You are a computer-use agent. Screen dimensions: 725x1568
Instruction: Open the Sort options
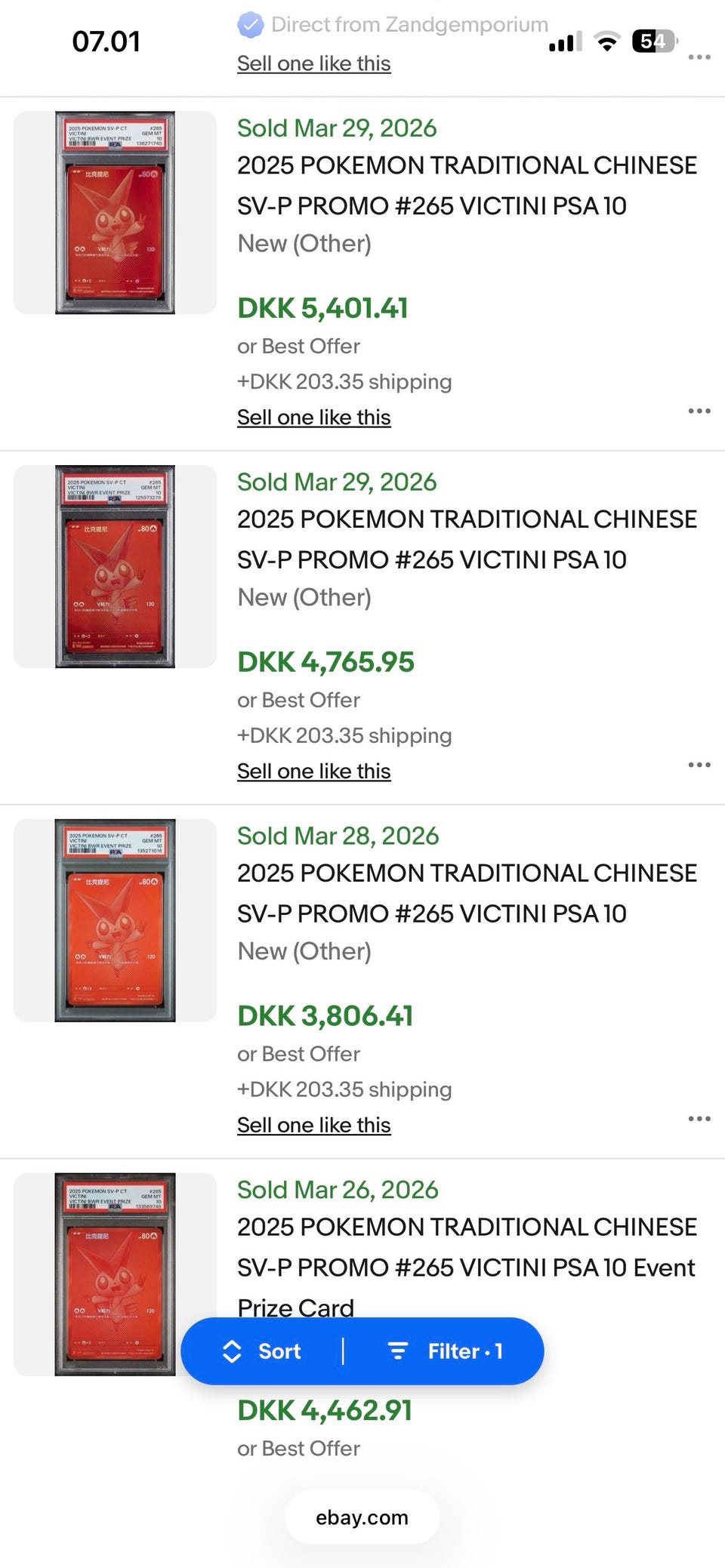pos(261,1351)
